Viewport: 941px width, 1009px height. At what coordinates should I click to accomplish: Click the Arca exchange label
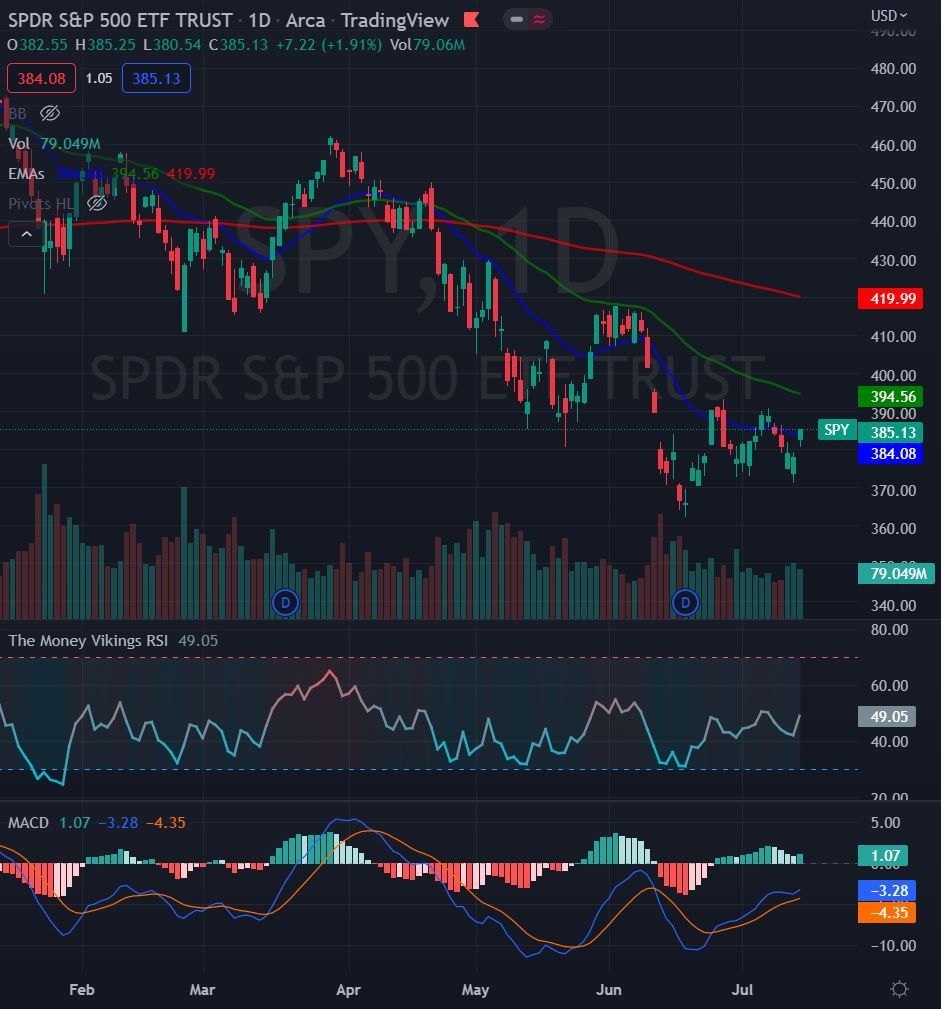point(305,21)
